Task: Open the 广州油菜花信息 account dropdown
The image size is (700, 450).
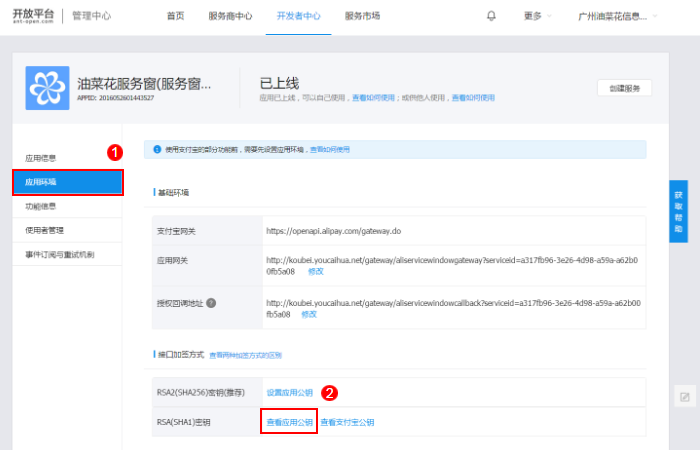Action: (x=618, y=16)
